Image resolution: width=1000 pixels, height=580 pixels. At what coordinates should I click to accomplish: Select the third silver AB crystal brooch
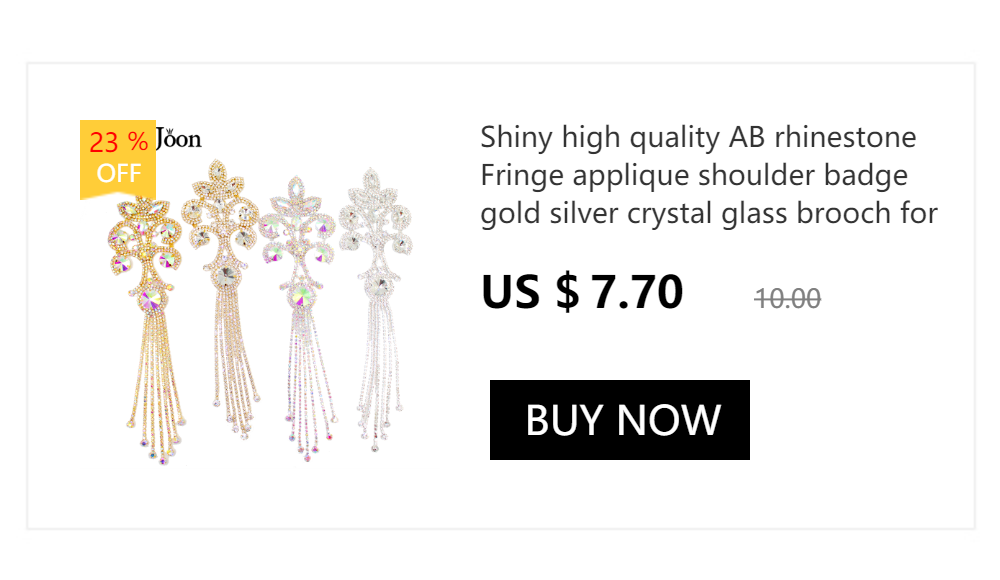[299, 318]
